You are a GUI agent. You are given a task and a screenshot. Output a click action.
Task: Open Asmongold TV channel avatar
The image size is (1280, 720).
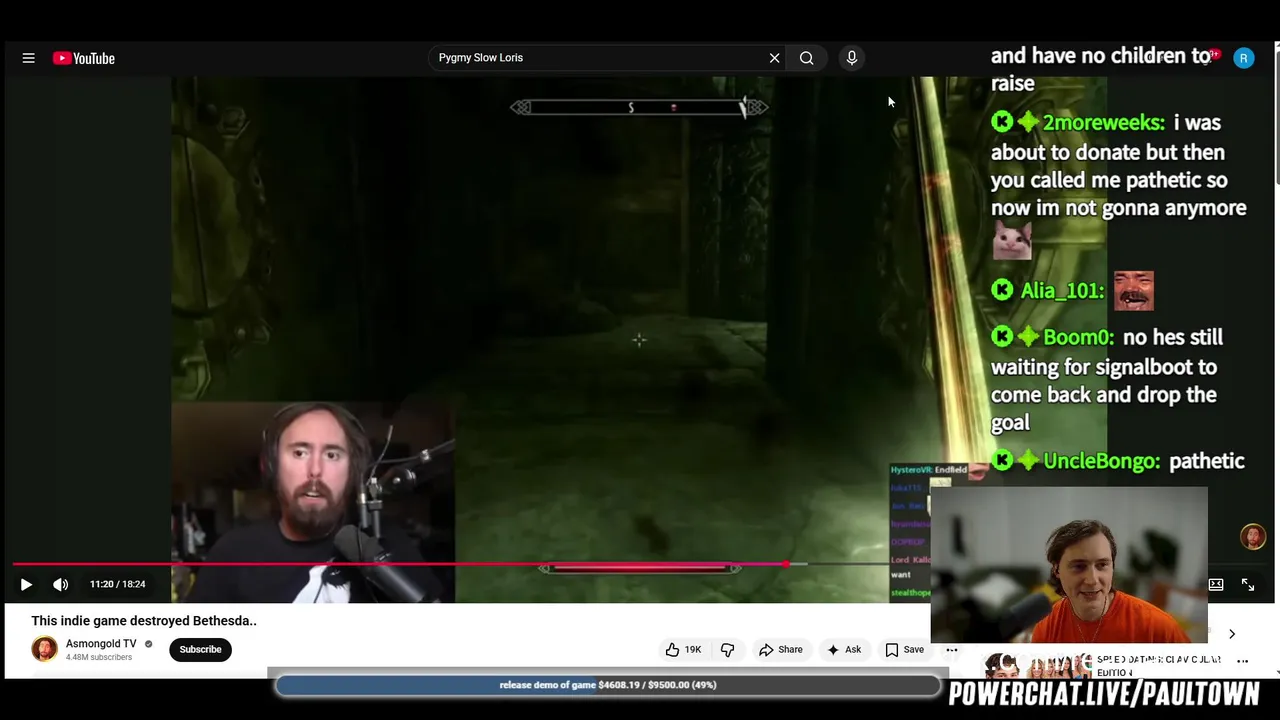(44, 649)
